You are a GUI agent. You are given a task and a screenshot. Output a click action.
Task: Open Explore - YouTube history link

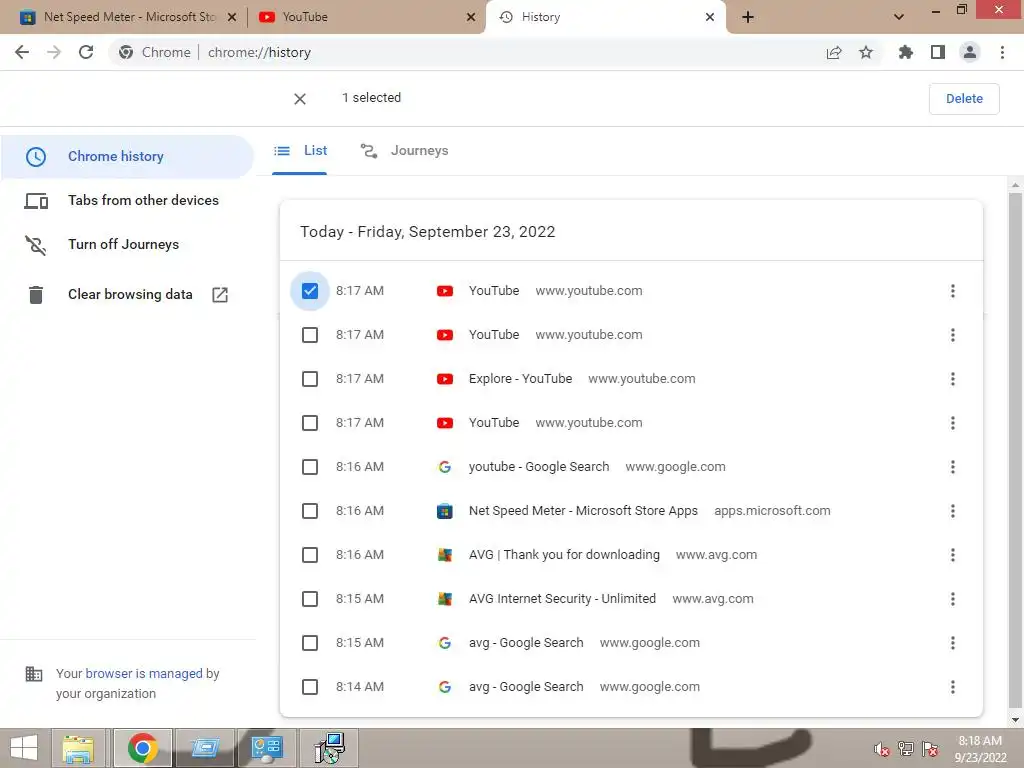click(x=520, y=379)
